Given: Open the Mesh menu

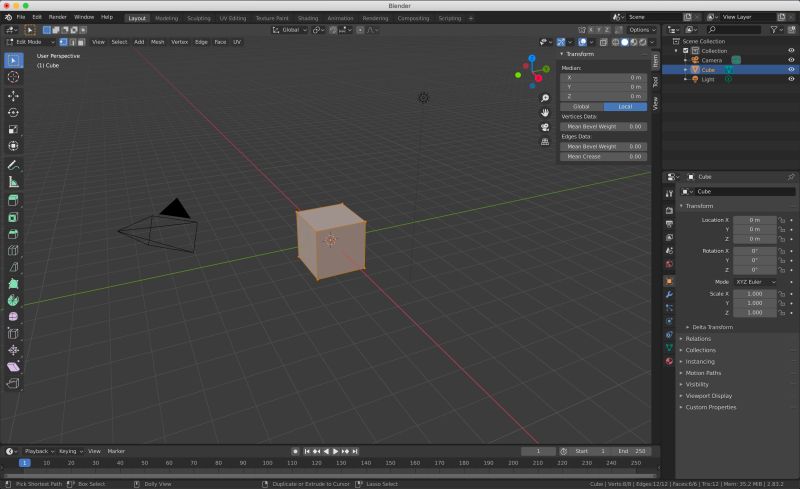Looking at the screenshot, I should tap(157, 42).
